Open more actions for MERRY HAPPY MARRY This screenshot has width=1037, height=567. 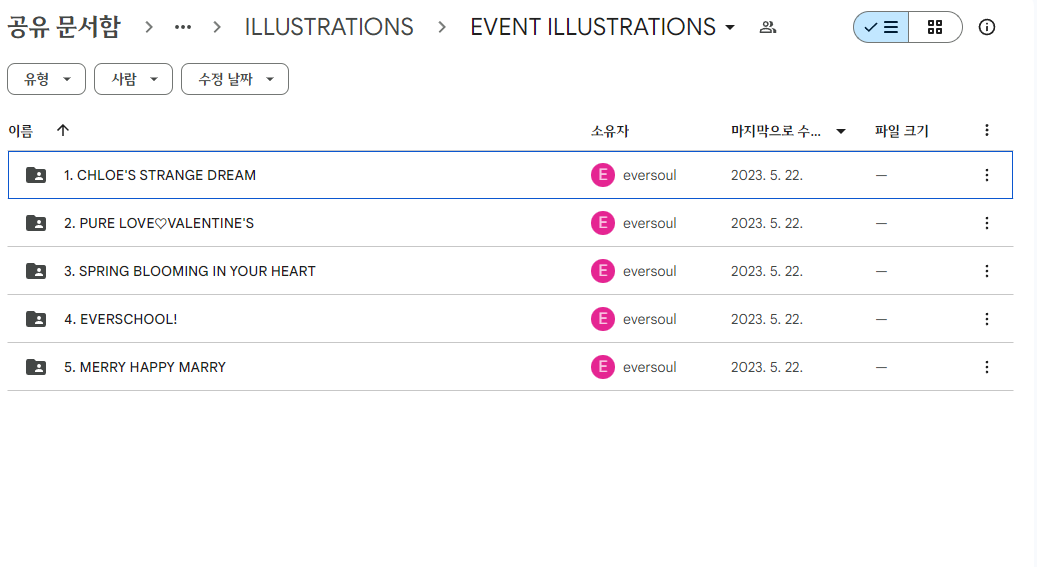[987, 367]
